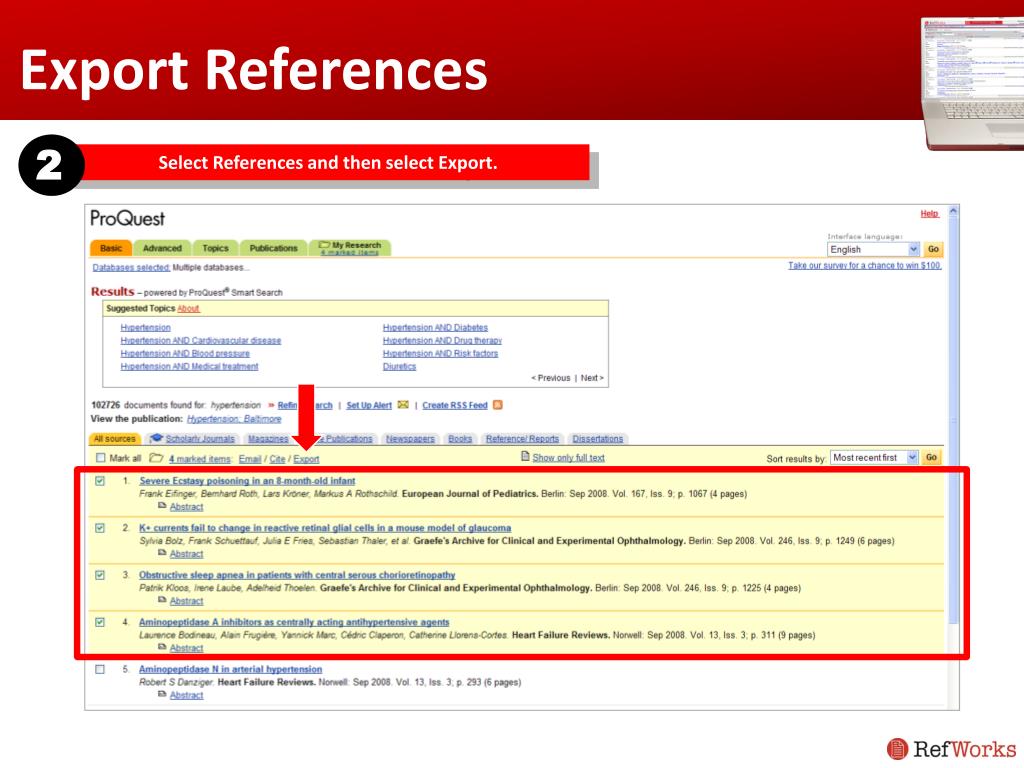The height and width of the screenshot is (768, 1024).
Task: Click the ProQuest logo
Action: 127,218
